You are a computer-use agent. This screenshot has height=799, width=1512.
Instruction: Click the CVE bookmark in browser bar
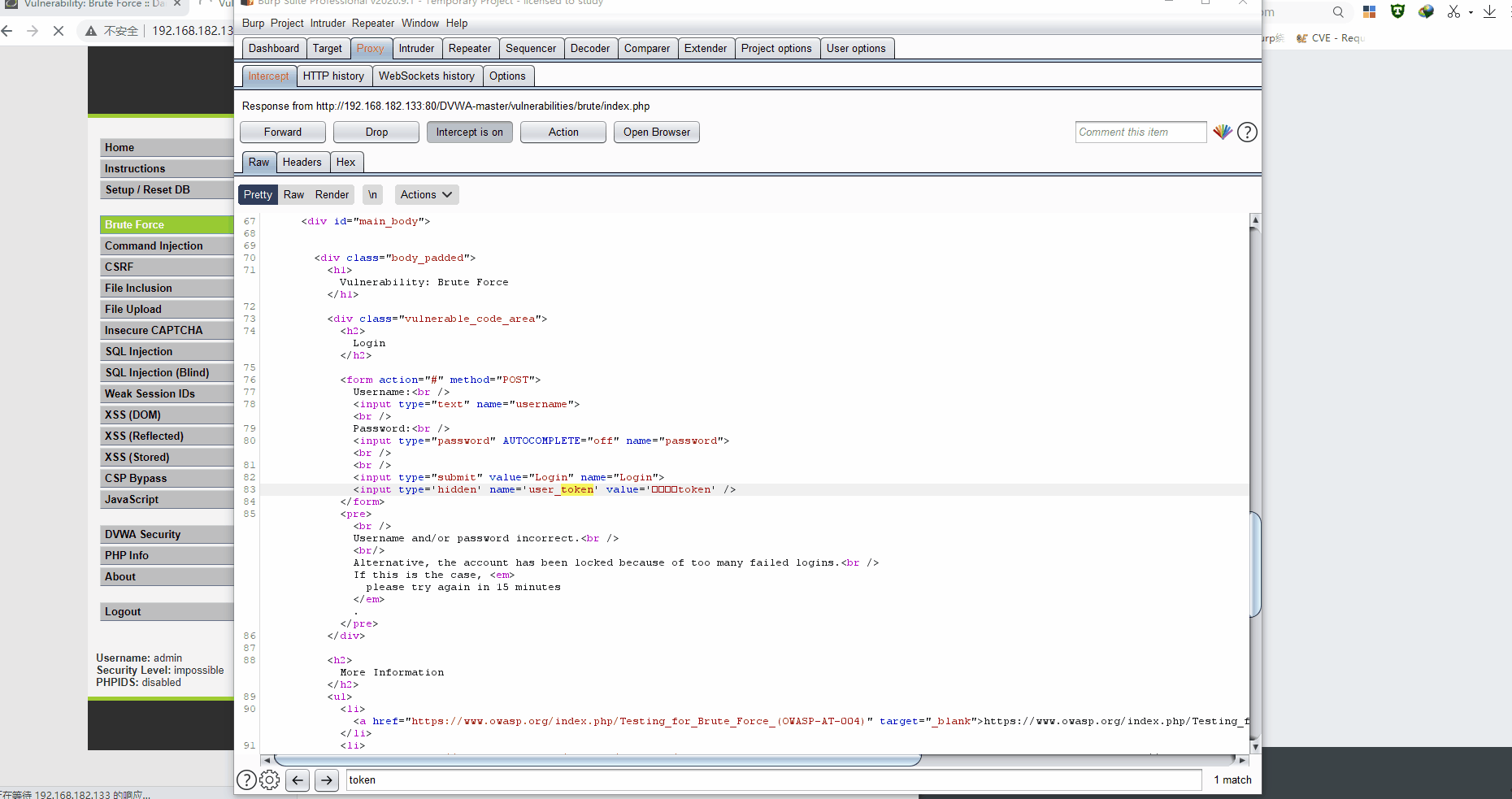coord(1330,38)
